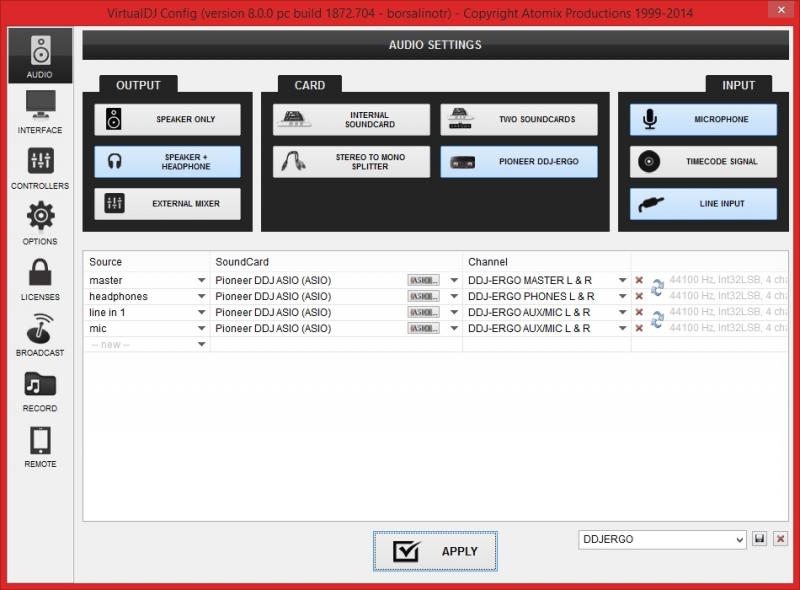Close the VirtualDJ Config window

pos(781,10)
